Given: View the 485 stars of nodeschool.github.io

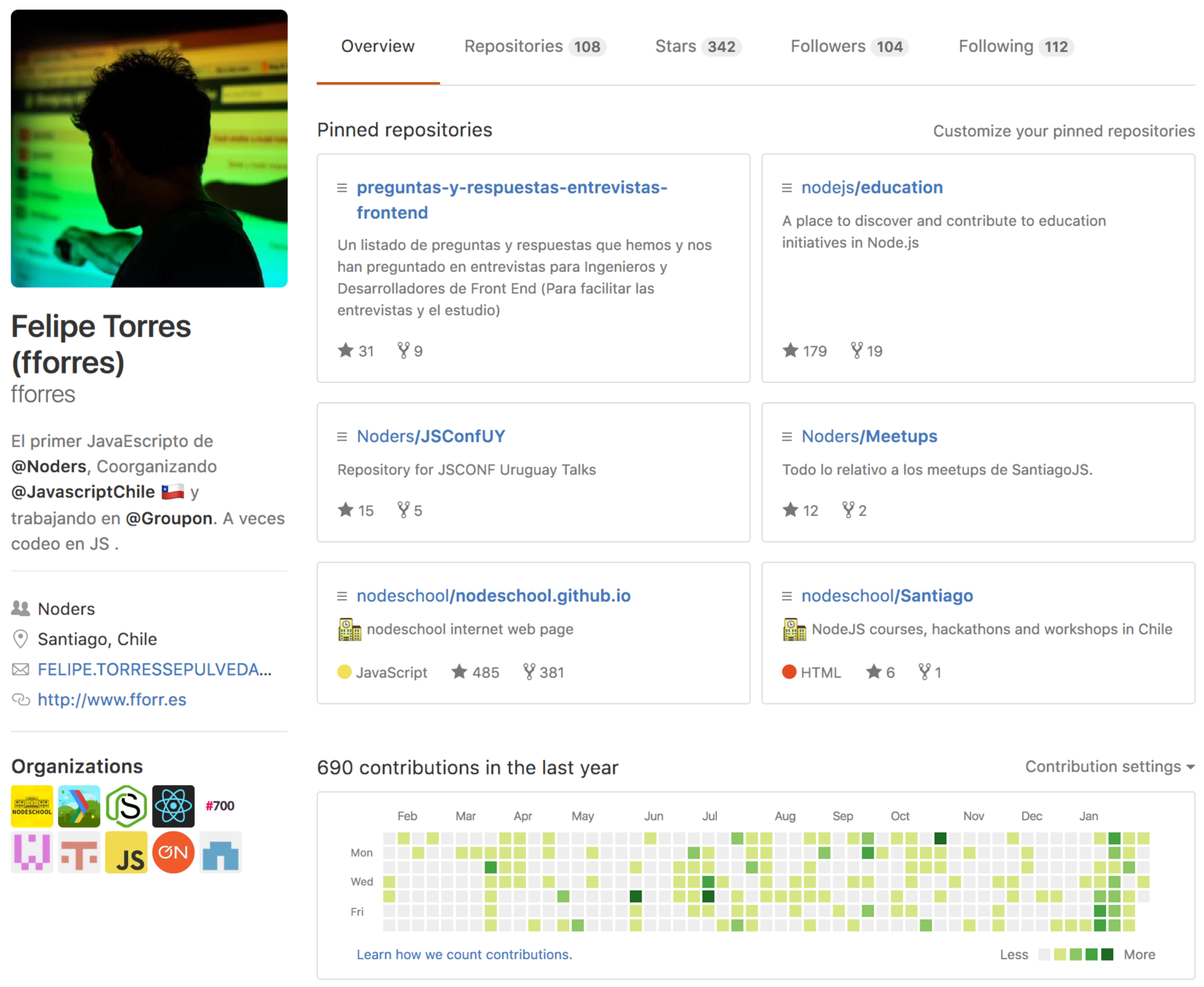Looking at the screenshot, I should point(475,672).
